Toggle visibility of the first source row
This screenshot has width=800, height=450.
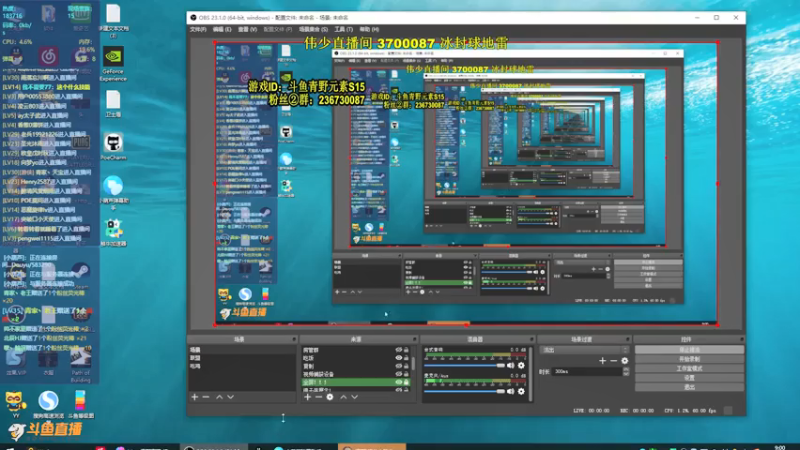point(398,350)
